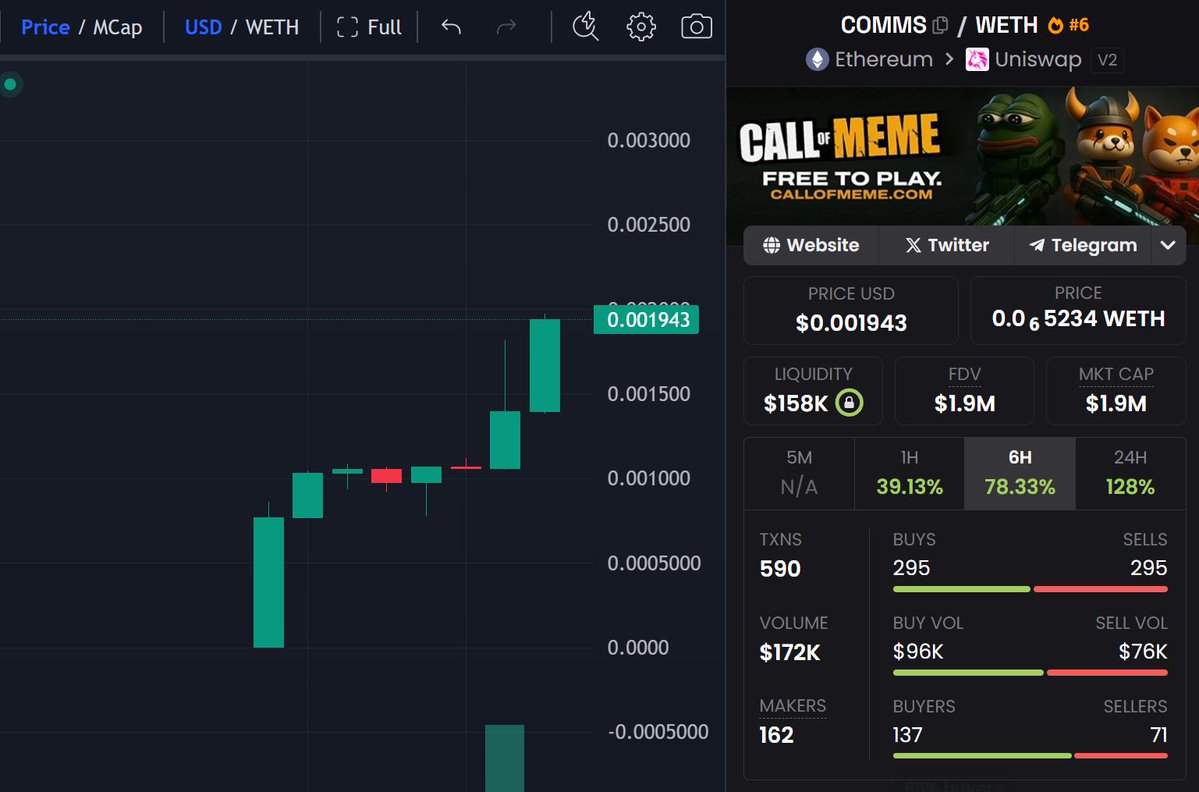Image resolution: width=1199 pixels, height=792 pixels.
Task: Copy COMMS token address icon
Action: [941, 25]
